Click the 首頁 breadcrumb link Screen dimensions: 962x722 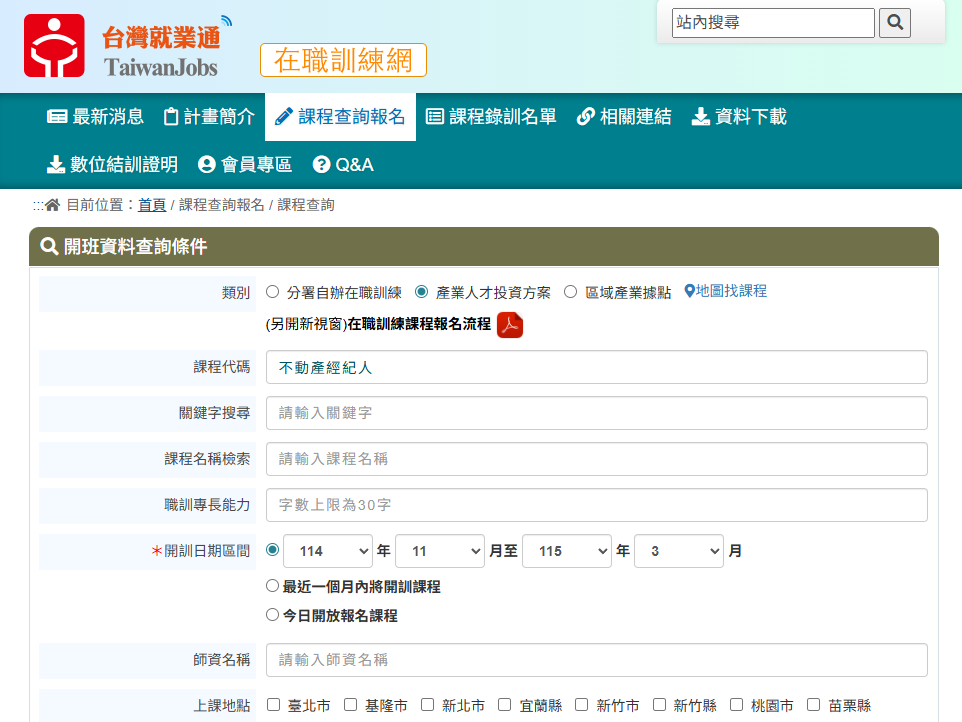(152, 205)
